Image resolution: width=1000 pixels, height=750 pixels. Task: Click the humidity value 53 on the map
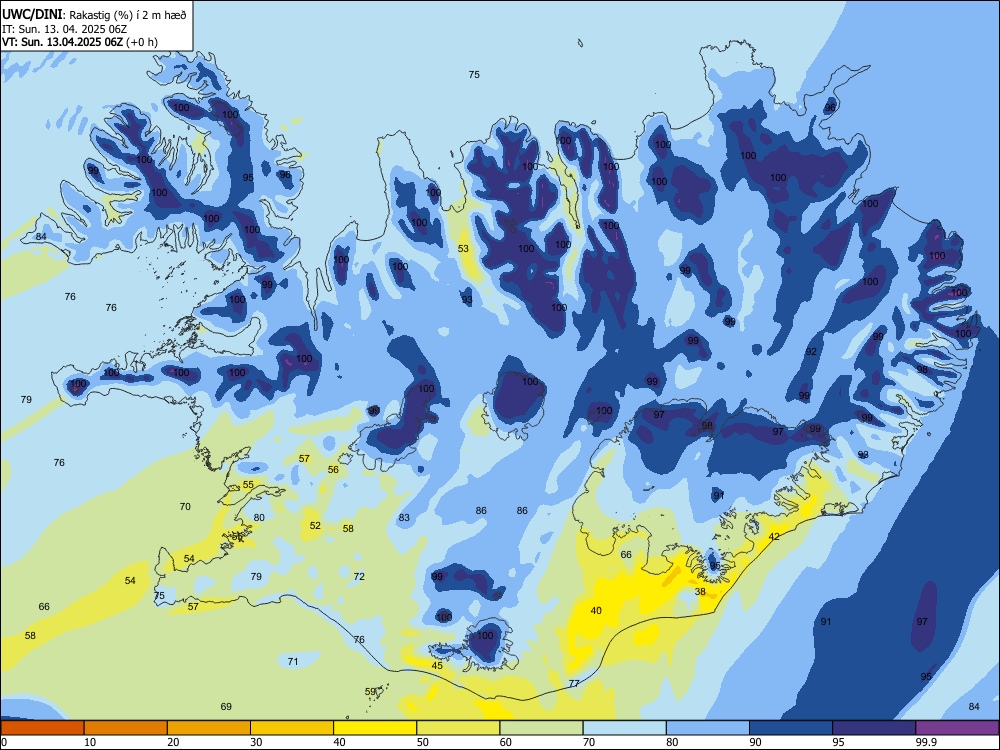tap(463, 249)
